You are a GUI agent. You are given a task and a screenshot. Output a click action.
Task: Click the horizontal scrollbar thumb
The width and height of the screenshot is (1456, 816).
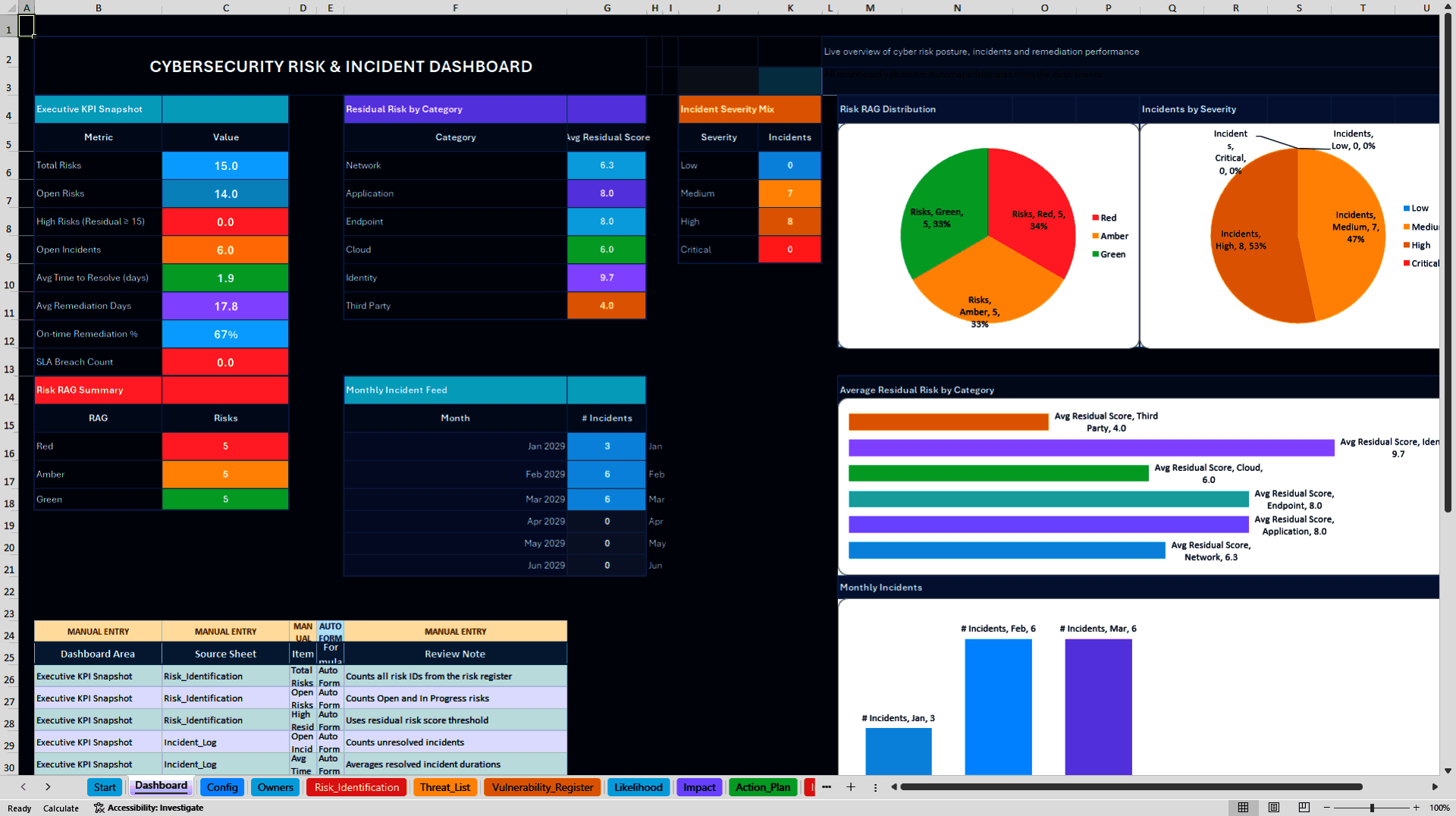coord(1131,787)
